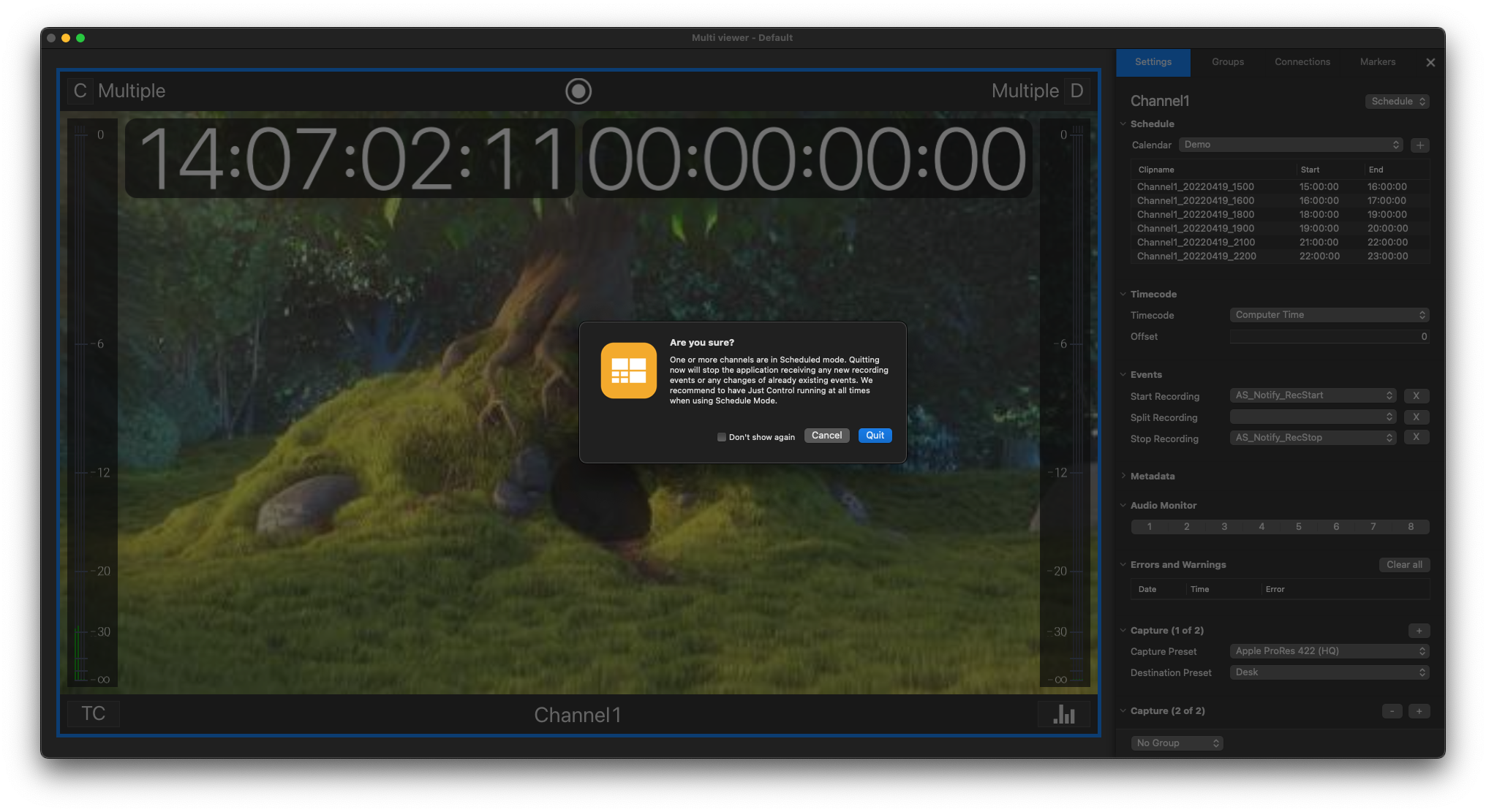The width and height of the screenshot is (1486, 812).
Task: Click Quit in the confirmation dialog
Action: click(875, 436)
